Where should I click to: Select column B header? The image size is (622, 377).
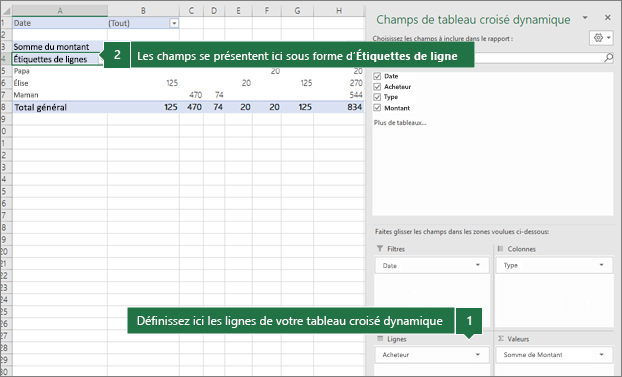click(x=143, y=11)
